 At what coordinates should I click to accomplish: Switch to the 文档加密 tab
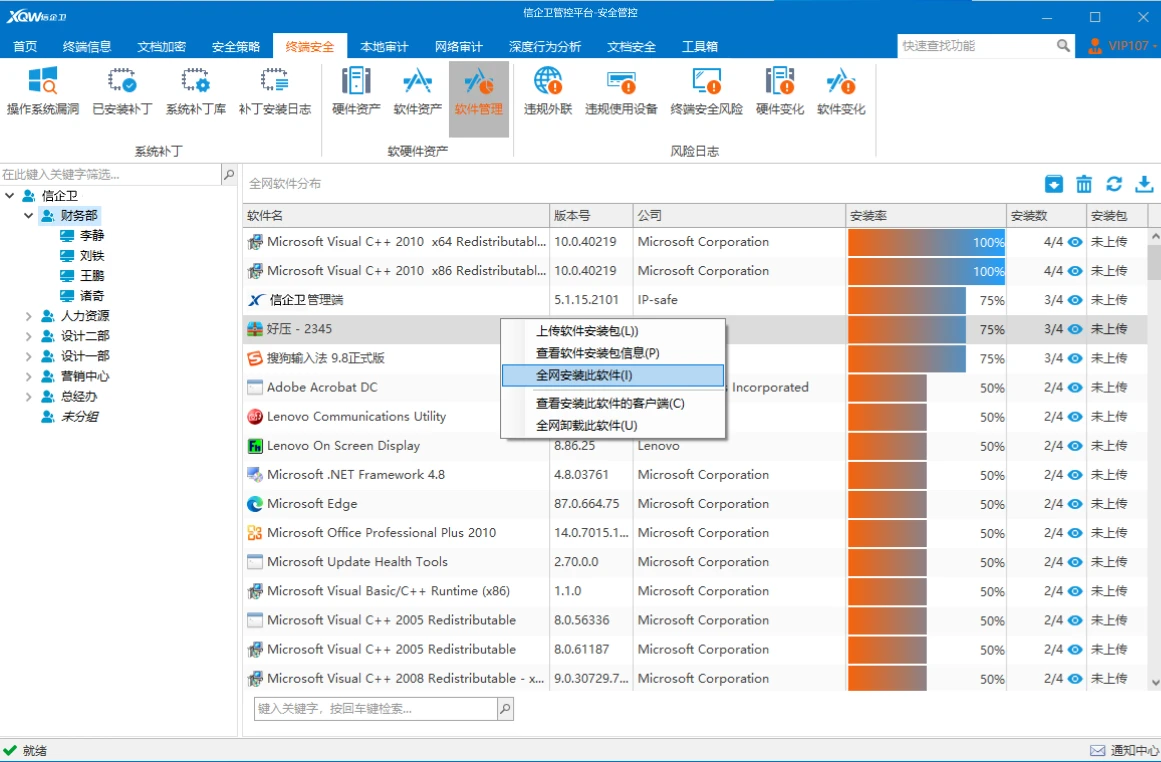coord(161,47)
